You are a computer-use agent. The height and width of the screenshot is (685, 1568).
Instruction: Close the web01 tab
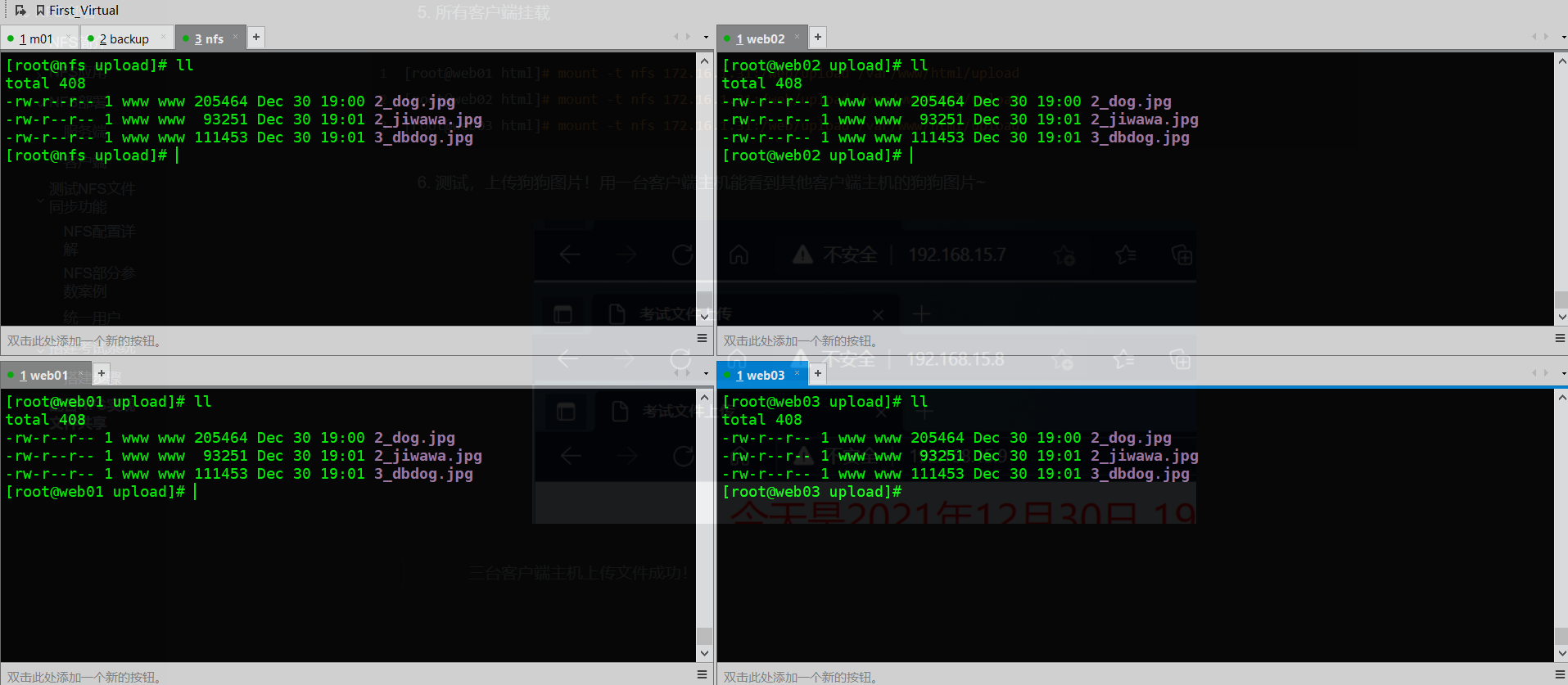[x=81, y=373]
